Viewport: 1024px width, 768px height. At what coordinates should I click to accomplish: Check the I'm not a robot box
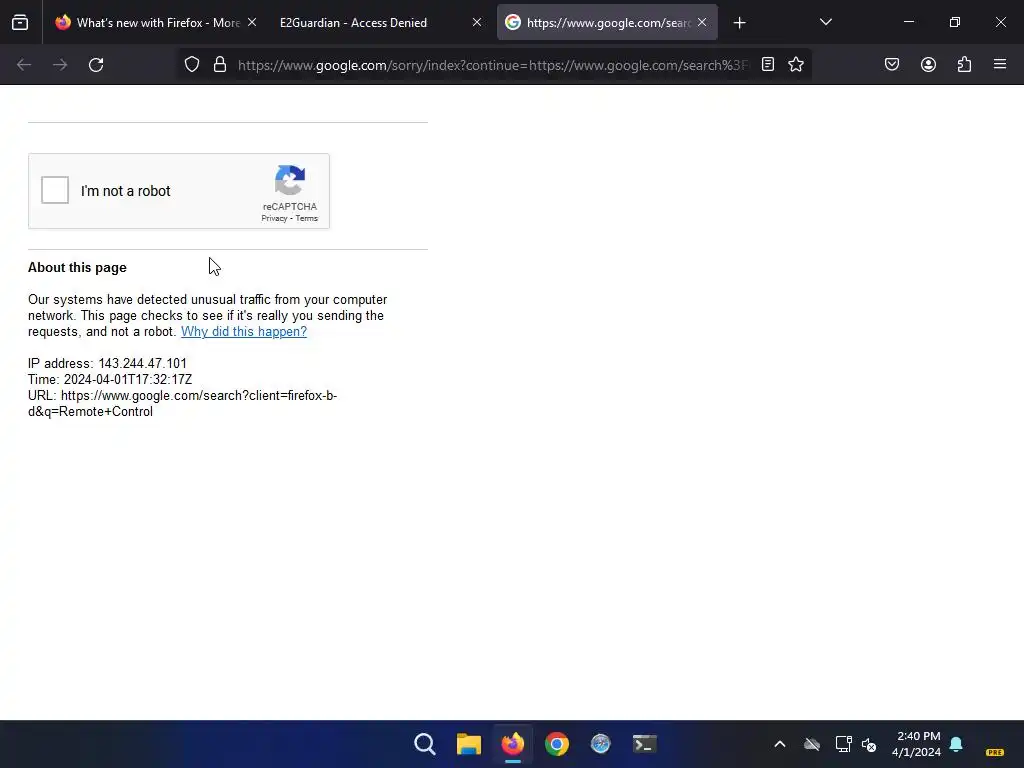pyautogui.click(x=55, y=190)
